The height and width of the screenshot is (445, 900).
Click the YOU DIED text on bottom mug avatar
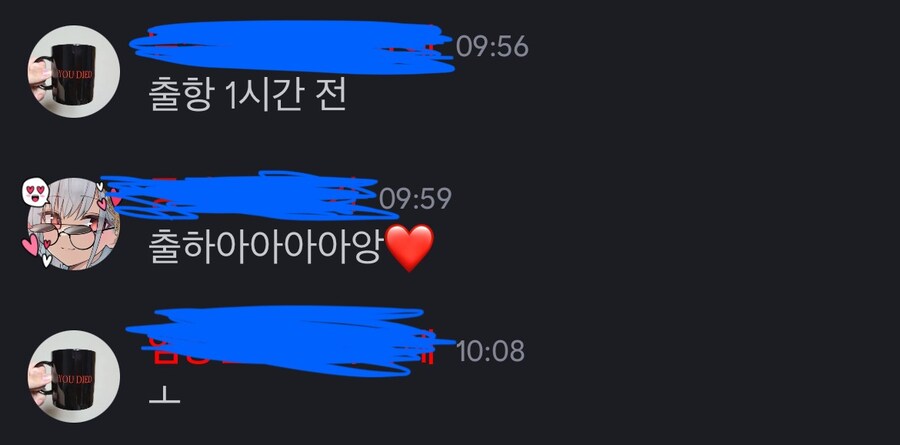(x=73, y=379)
